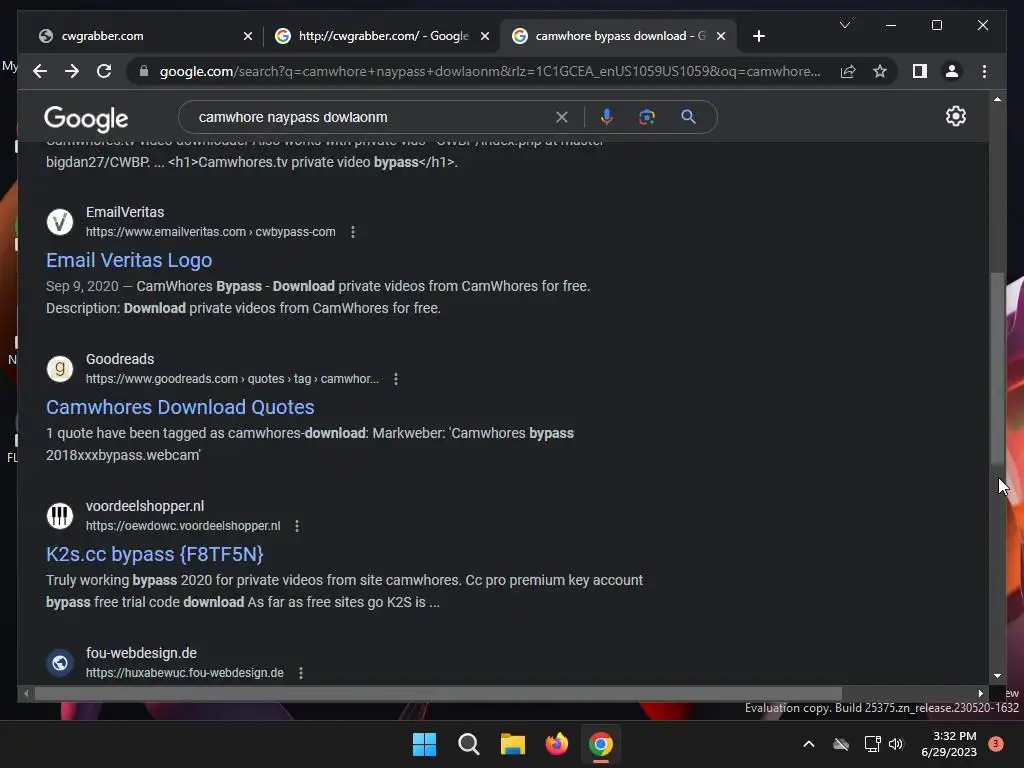This screenshot has width=1024, height=768.
Task: Click the horizontal scroll-left arrow
Action: click(x=26, y=694)
